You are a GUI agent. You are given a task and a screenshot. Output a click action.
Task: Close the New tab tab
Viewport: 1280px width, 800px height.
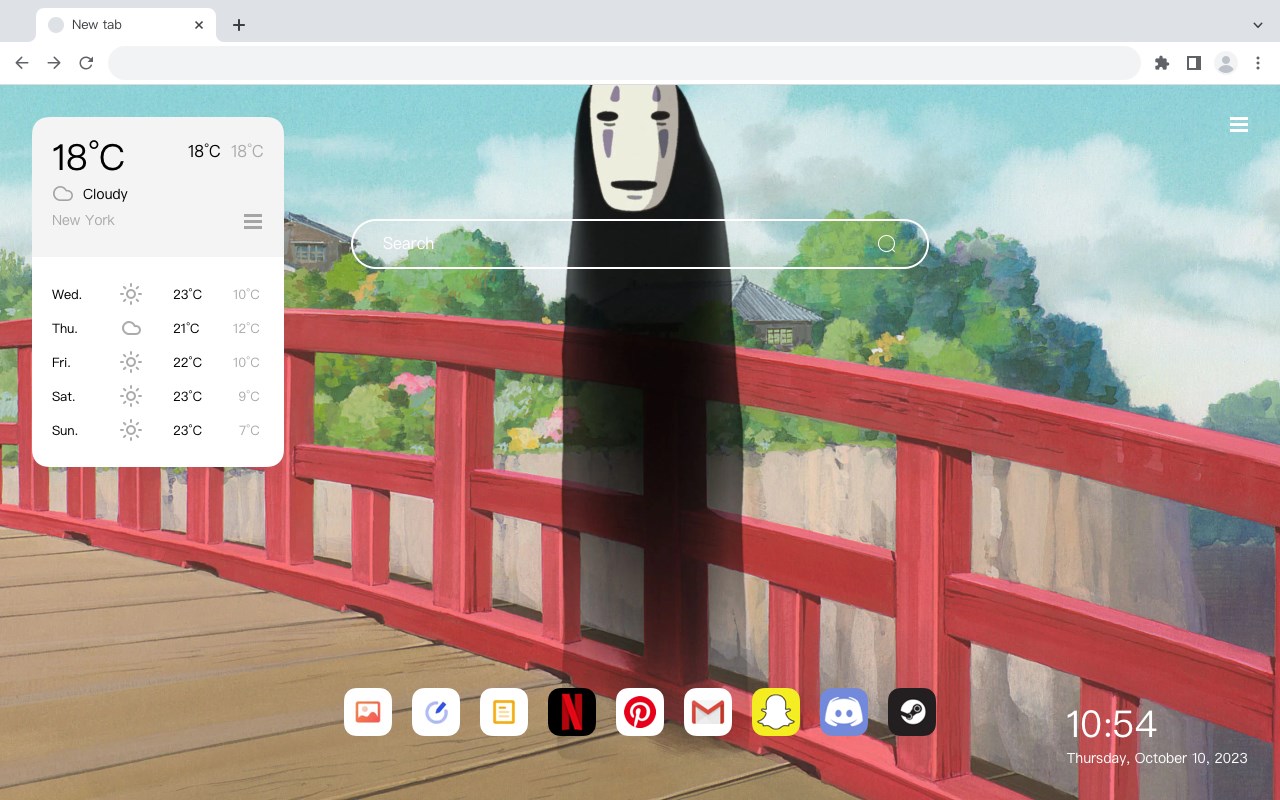pos(199,25)
